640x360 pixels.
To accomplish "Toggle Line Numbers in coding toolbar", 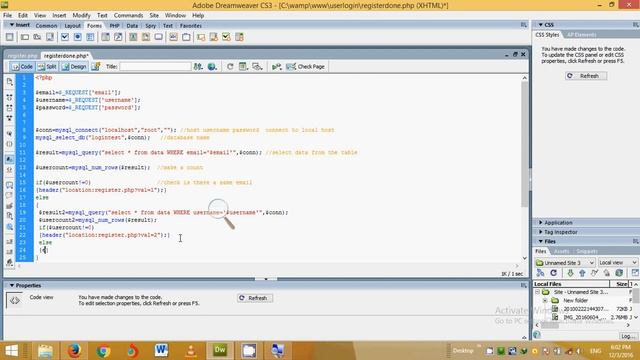I will [9, 160].
